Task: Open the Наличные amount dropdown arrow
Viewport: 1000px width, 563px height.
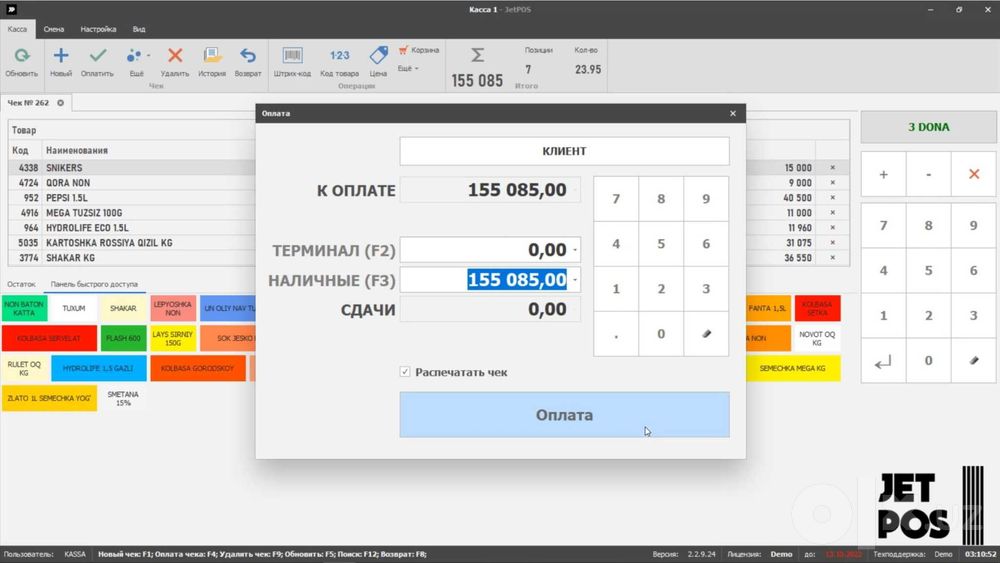Action: [x=575, y=280]
